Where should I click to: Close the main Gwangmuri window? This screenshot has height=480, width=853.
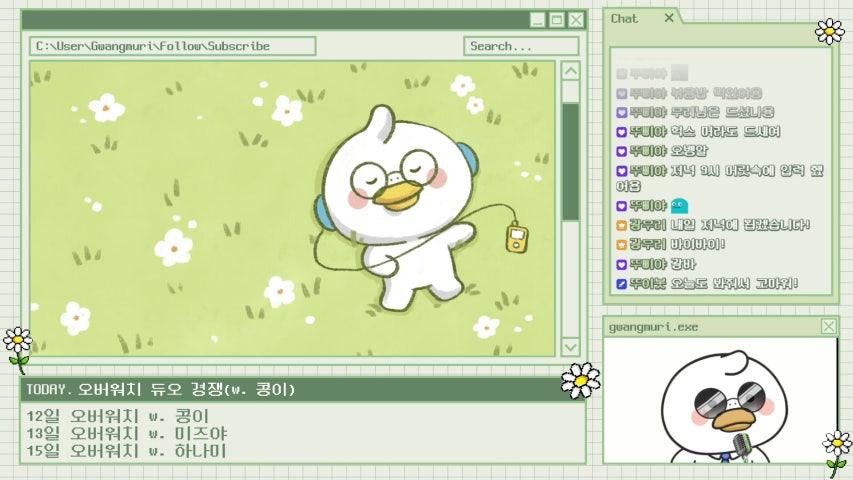click(x=576, y=20)
